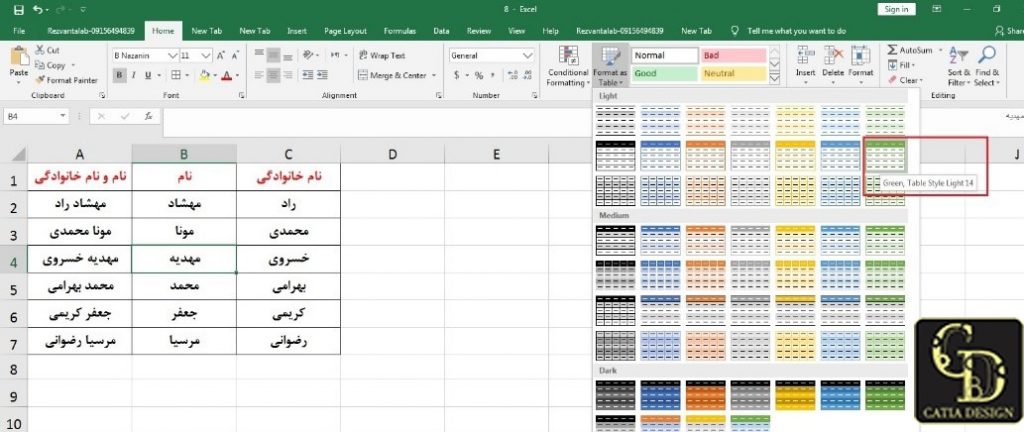Click the Orientation text rotation icon
This screenshot has height=432, width=1024.
[x=310, y=55]
